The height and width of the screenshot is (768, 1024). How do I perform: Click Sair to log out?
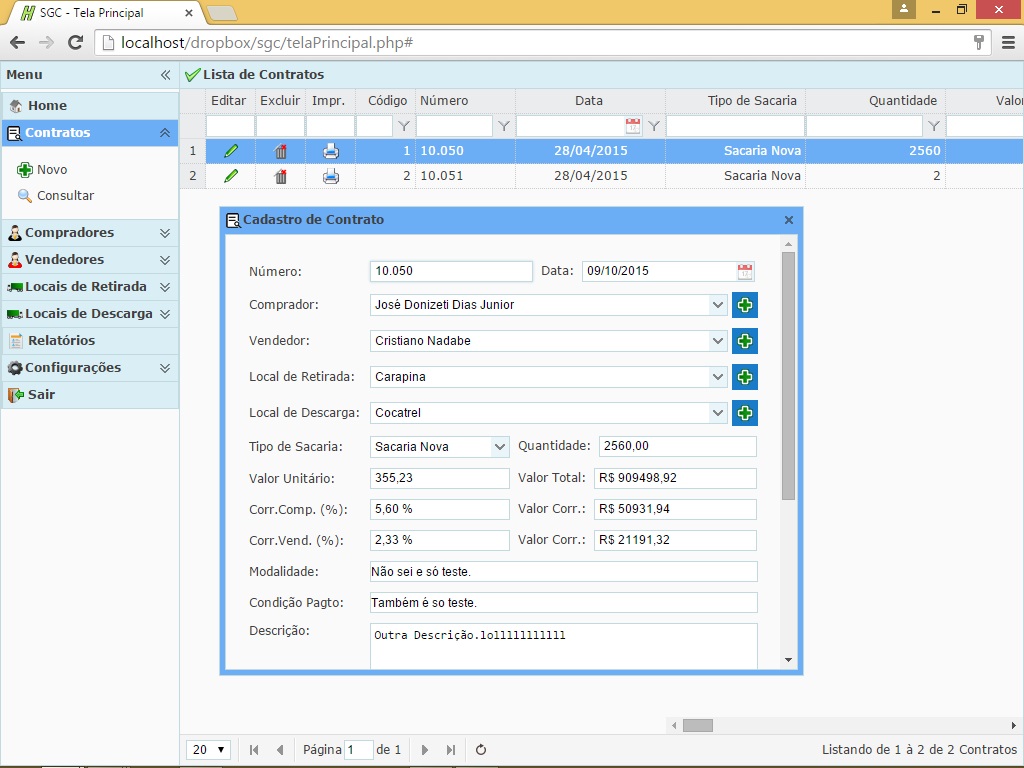90,394
